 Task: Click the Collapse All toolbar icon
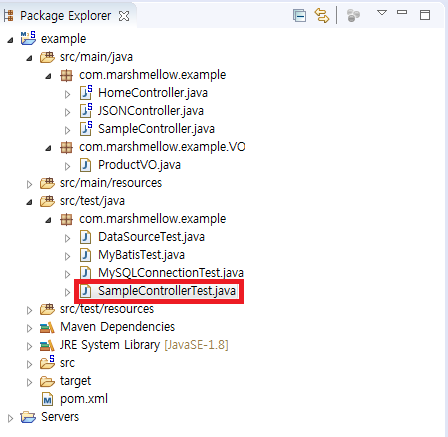click(x=299, y=16)
